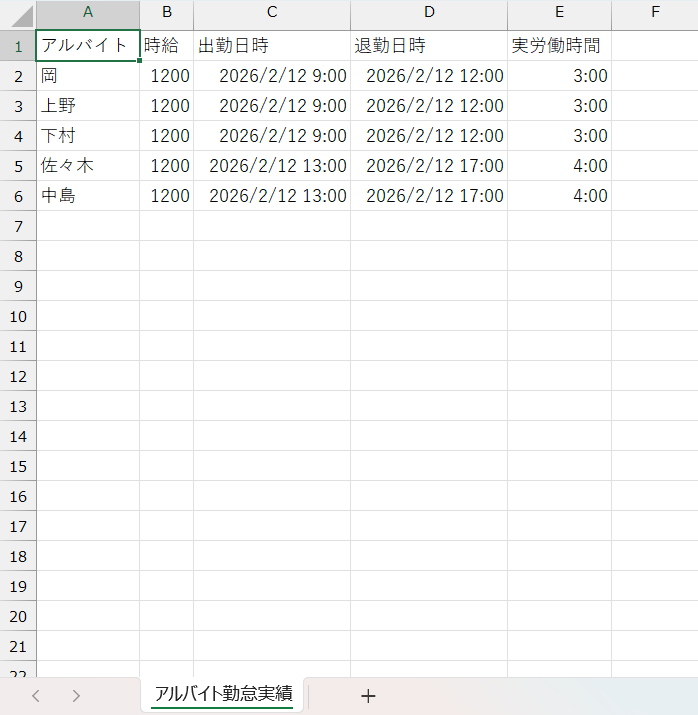The width and height of the screenshot is (698, 715).
Task: Click the 退勤日時 header cell
Action: (x=429, y=46)
